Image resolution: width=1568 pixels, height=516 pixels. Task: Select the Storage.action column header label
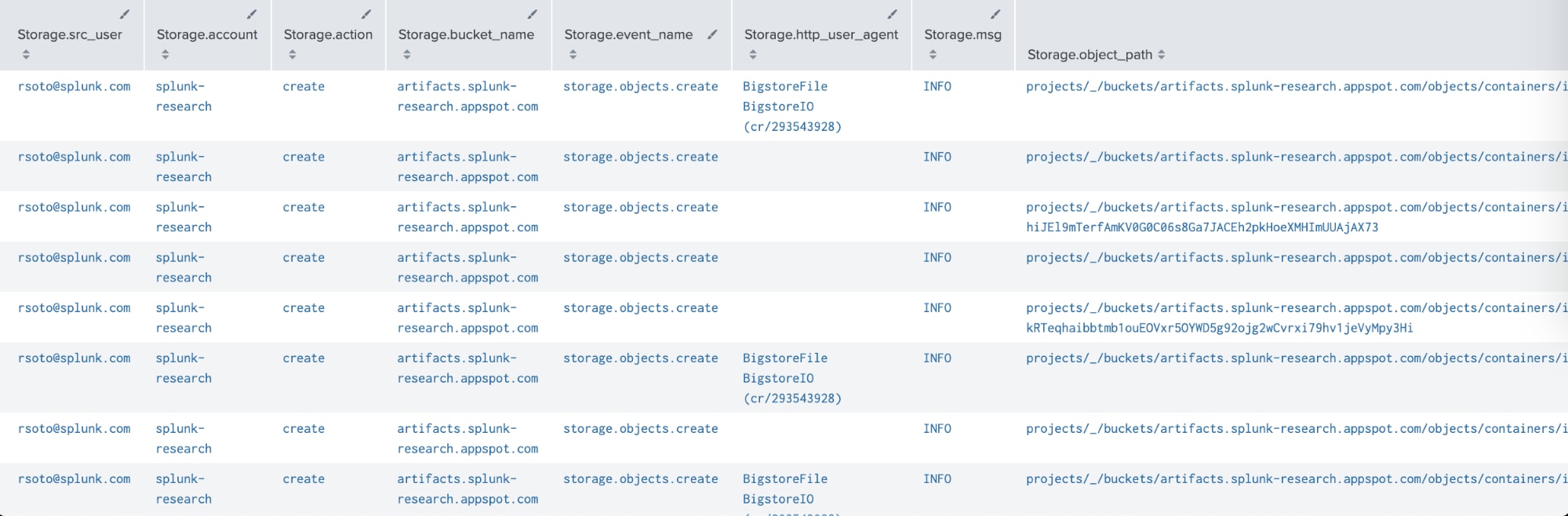click(328, 35)
